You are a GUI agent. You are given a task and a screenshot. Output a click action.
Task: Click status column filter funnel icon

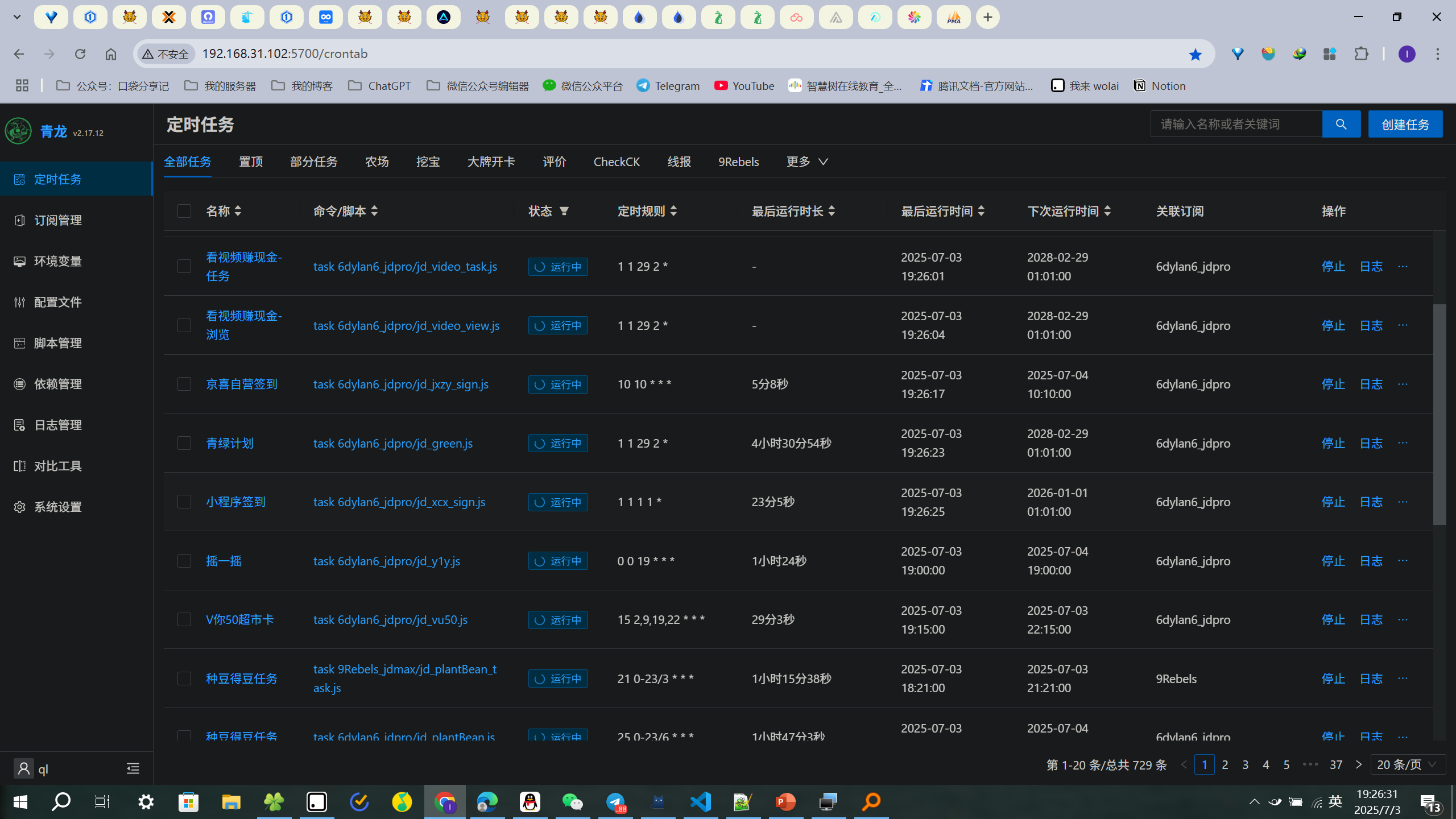pyautogui.click(x=564, y=211)
